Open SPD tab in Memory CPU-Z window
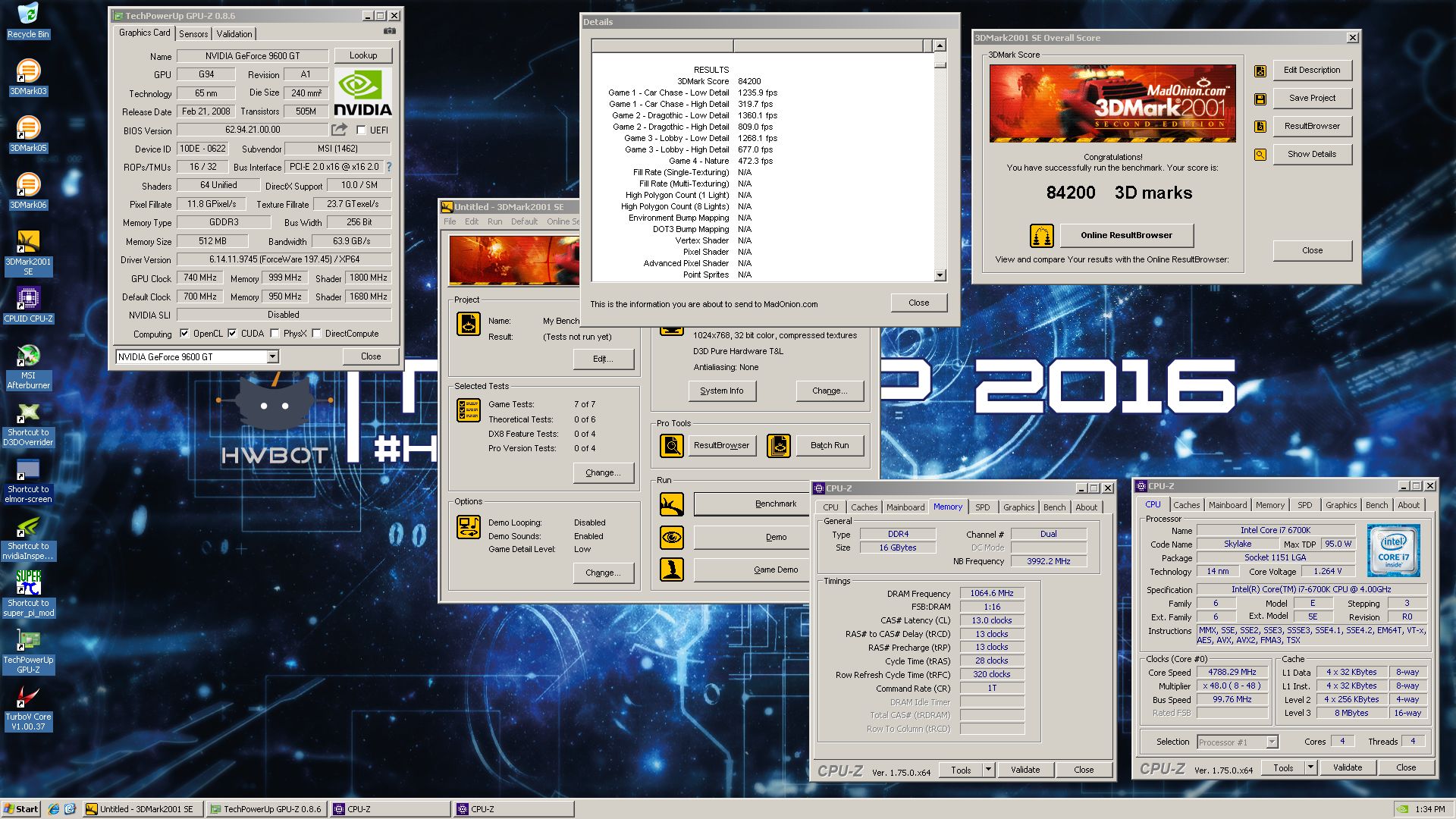Image resolution: width=1456 pixels, height=819 pixels. tap(982, 507)
